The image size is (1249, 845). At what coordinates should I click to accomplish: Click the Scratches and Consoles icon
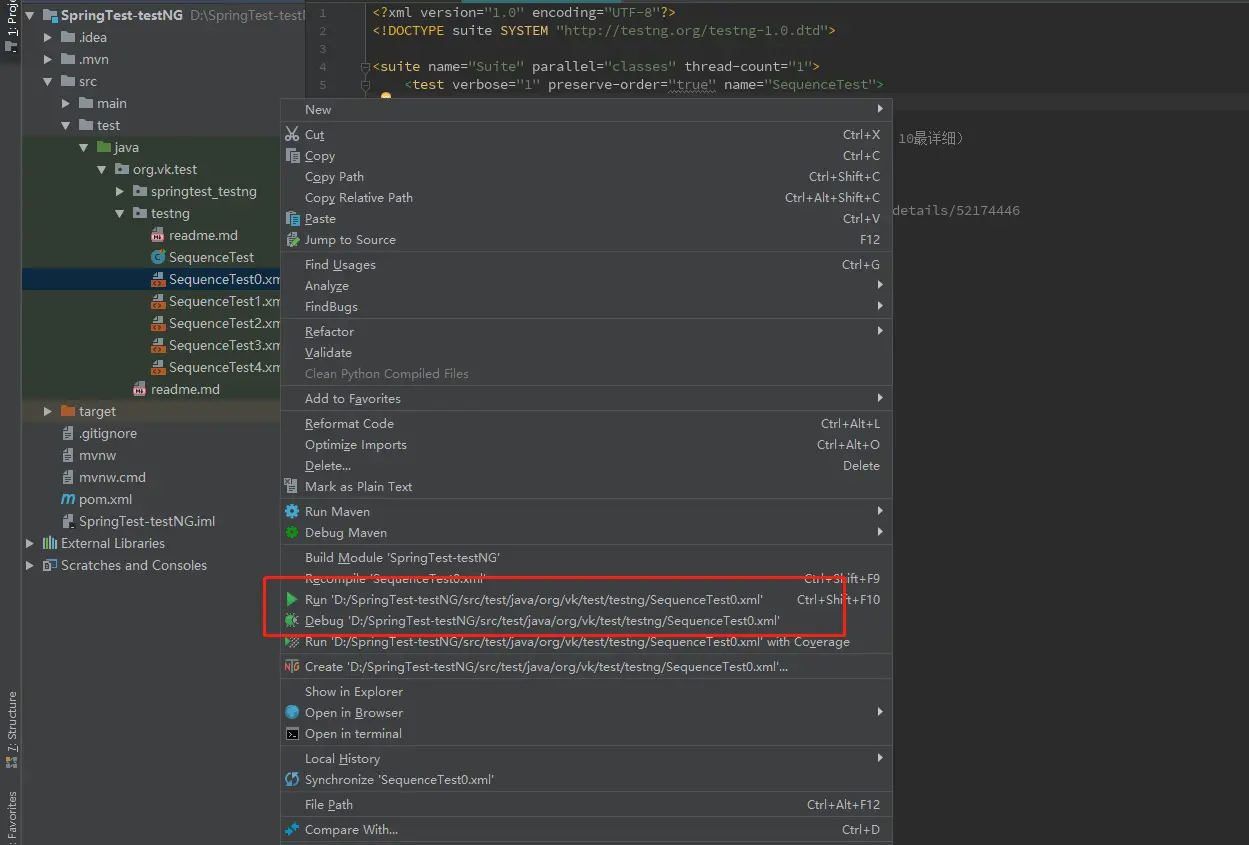[50, 565]
